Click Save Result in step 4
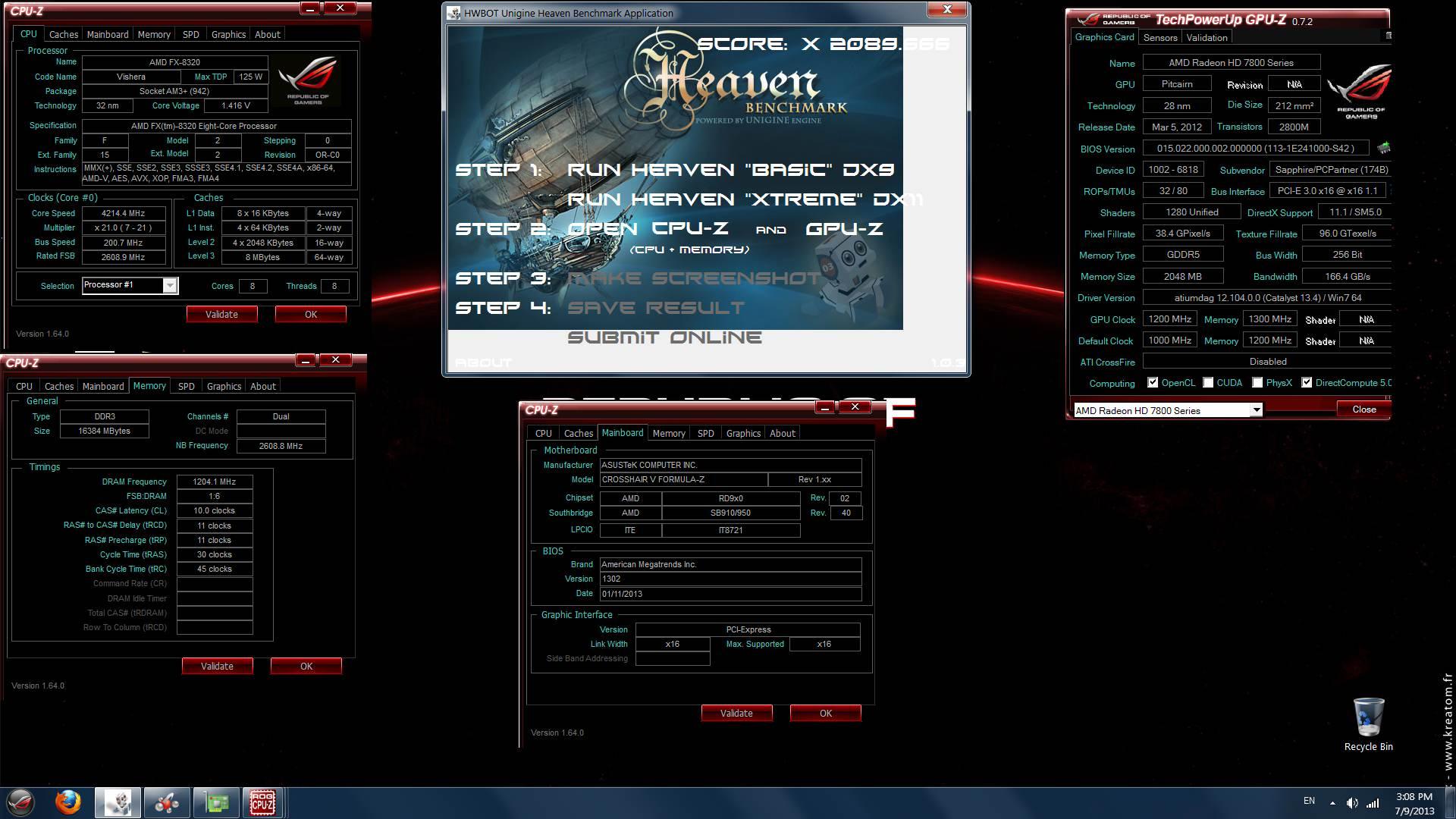 tap(656, 308)
